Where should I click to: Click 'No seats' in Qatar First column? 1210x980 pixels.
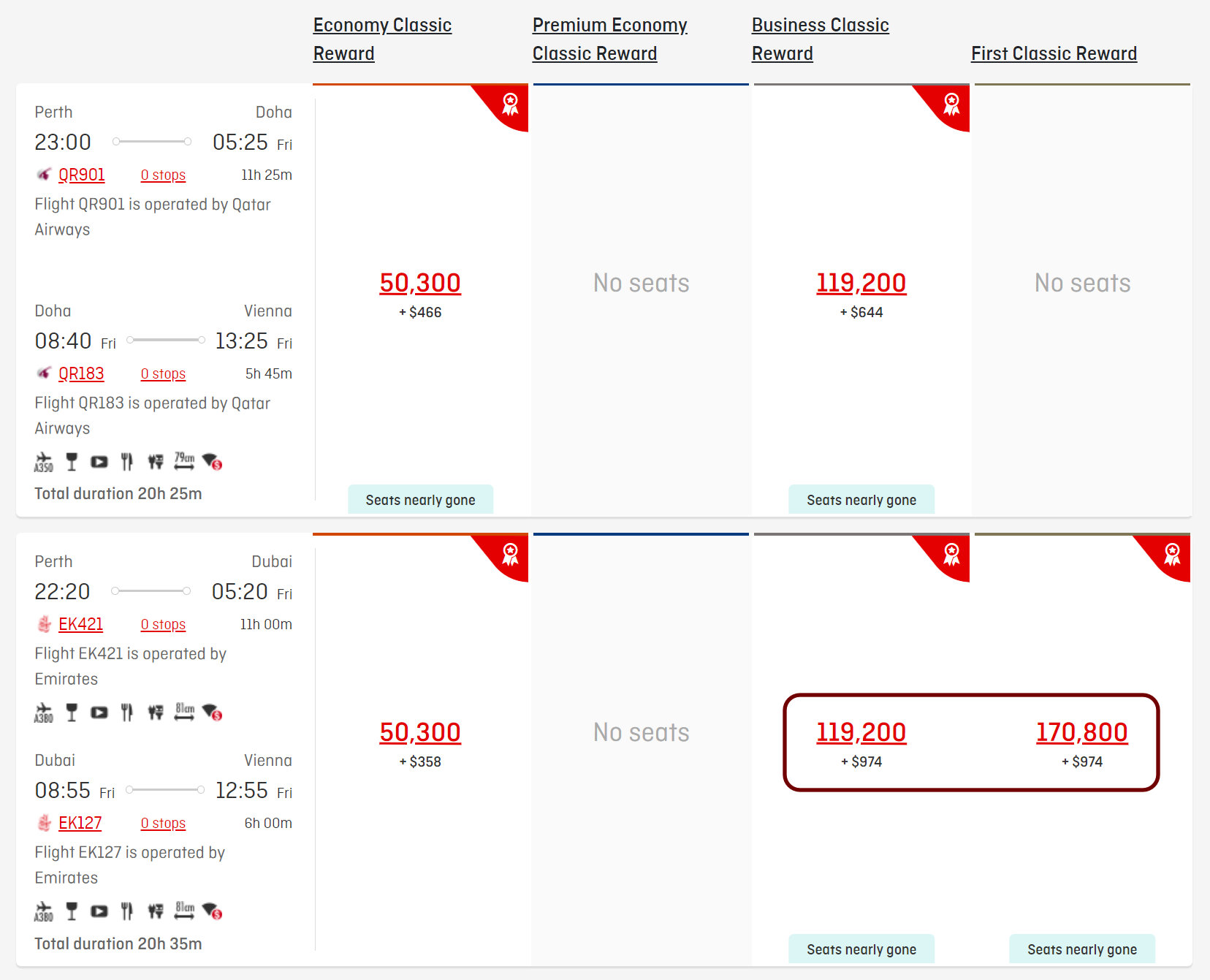[x=1082, y=283]
